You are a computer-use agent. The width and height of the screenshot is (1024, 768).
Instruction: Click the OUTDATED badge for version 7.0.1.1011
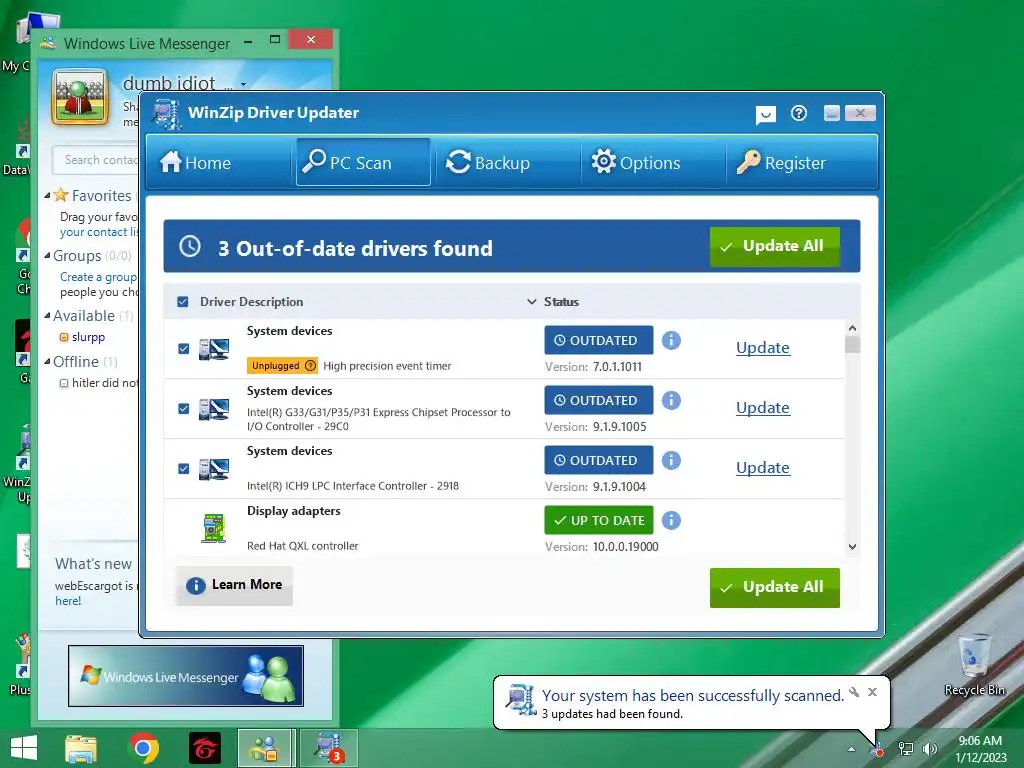coord(599,340)
